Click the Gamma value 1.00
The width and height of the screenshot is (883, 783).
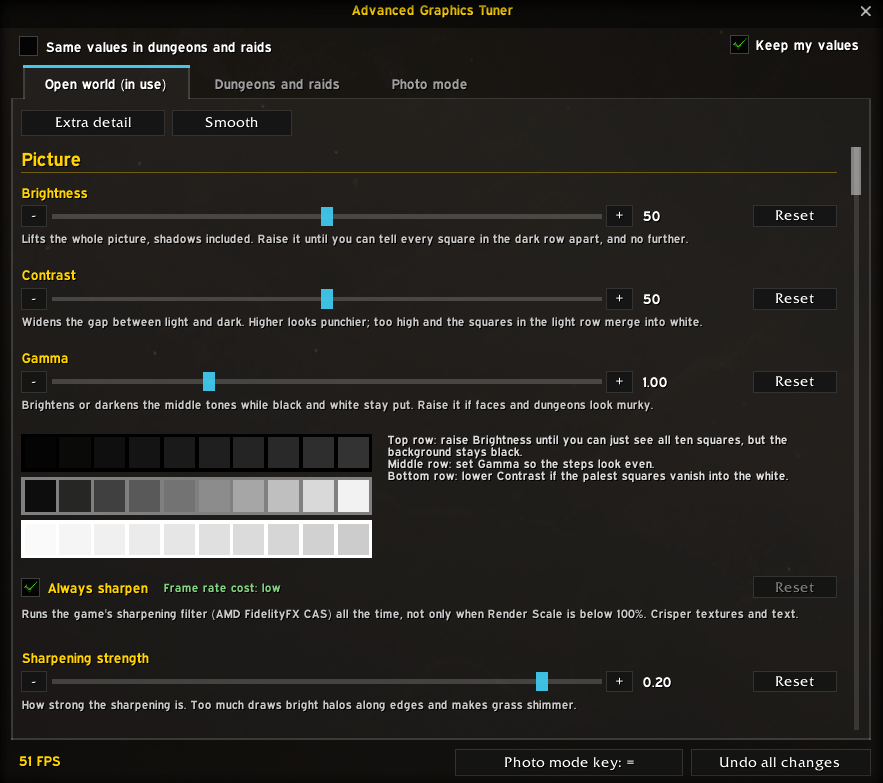(654, 382)
